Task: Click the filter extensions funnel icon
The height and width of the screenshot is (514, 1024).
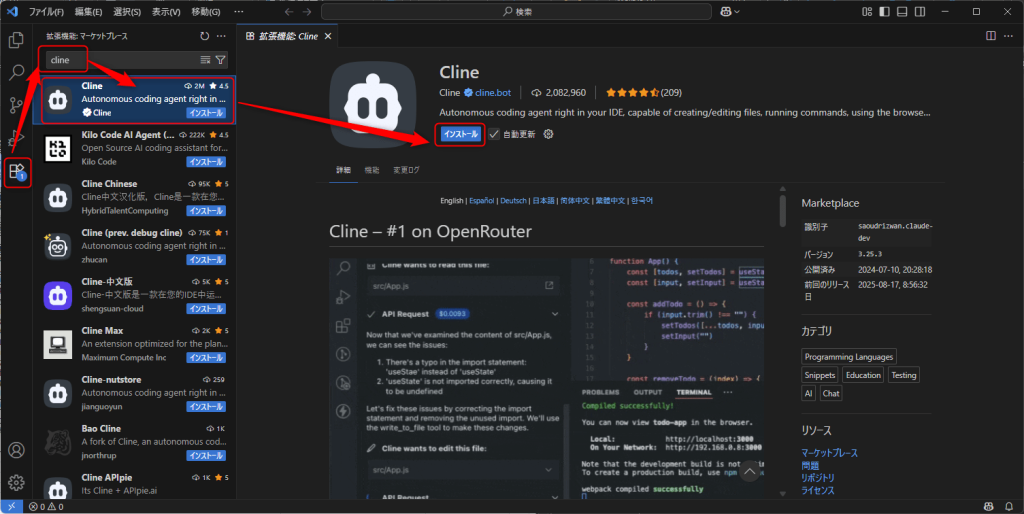Action: (x=221, y=60)
